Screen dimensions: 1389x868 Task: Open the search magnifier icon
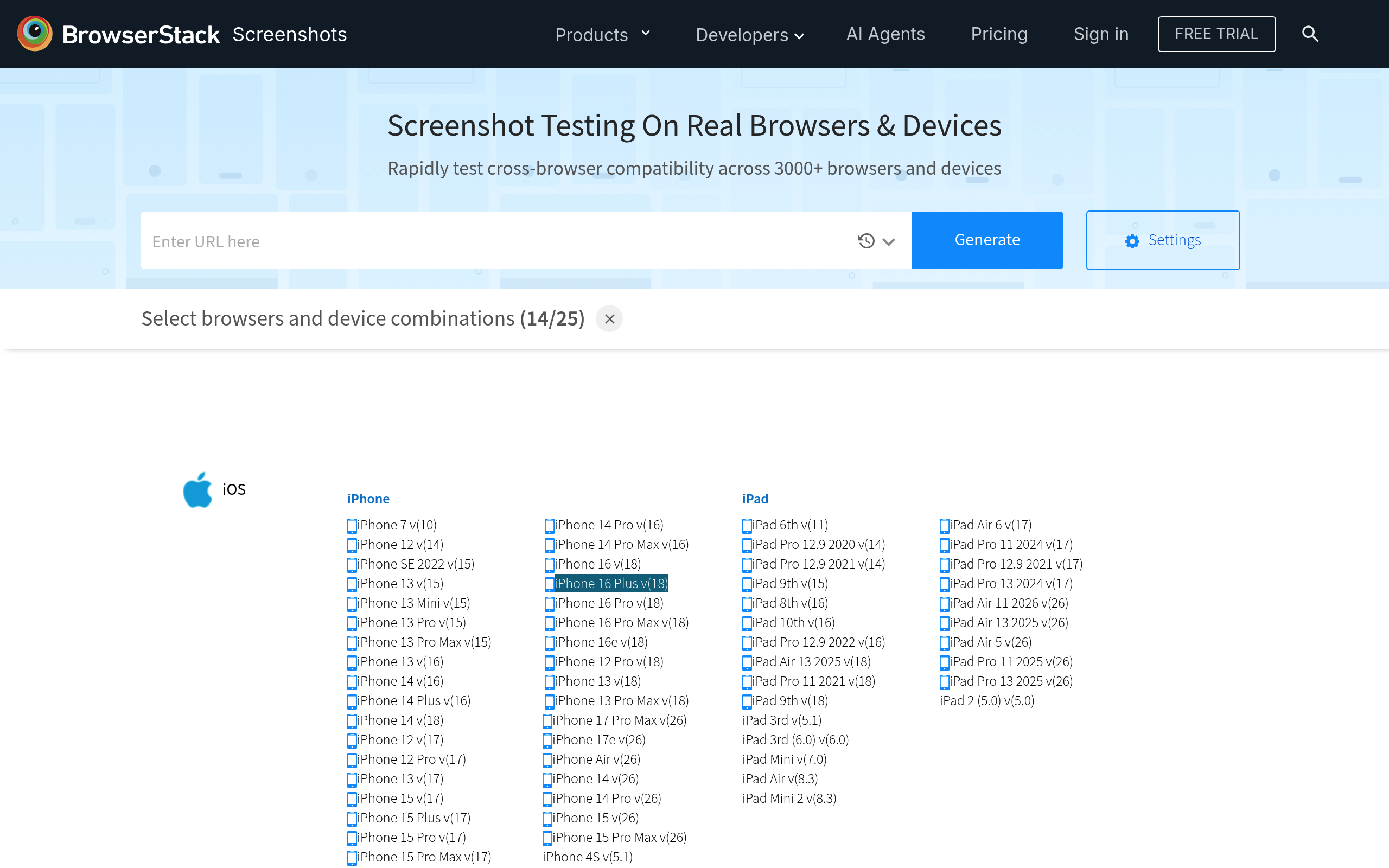1310,34
